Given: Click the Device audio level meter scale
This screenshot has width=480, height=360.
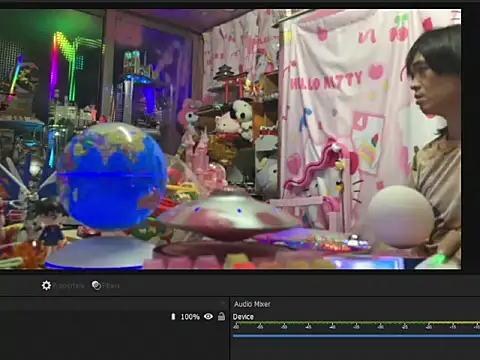Looking at the screenshot, I should click(x=356, y=325).
